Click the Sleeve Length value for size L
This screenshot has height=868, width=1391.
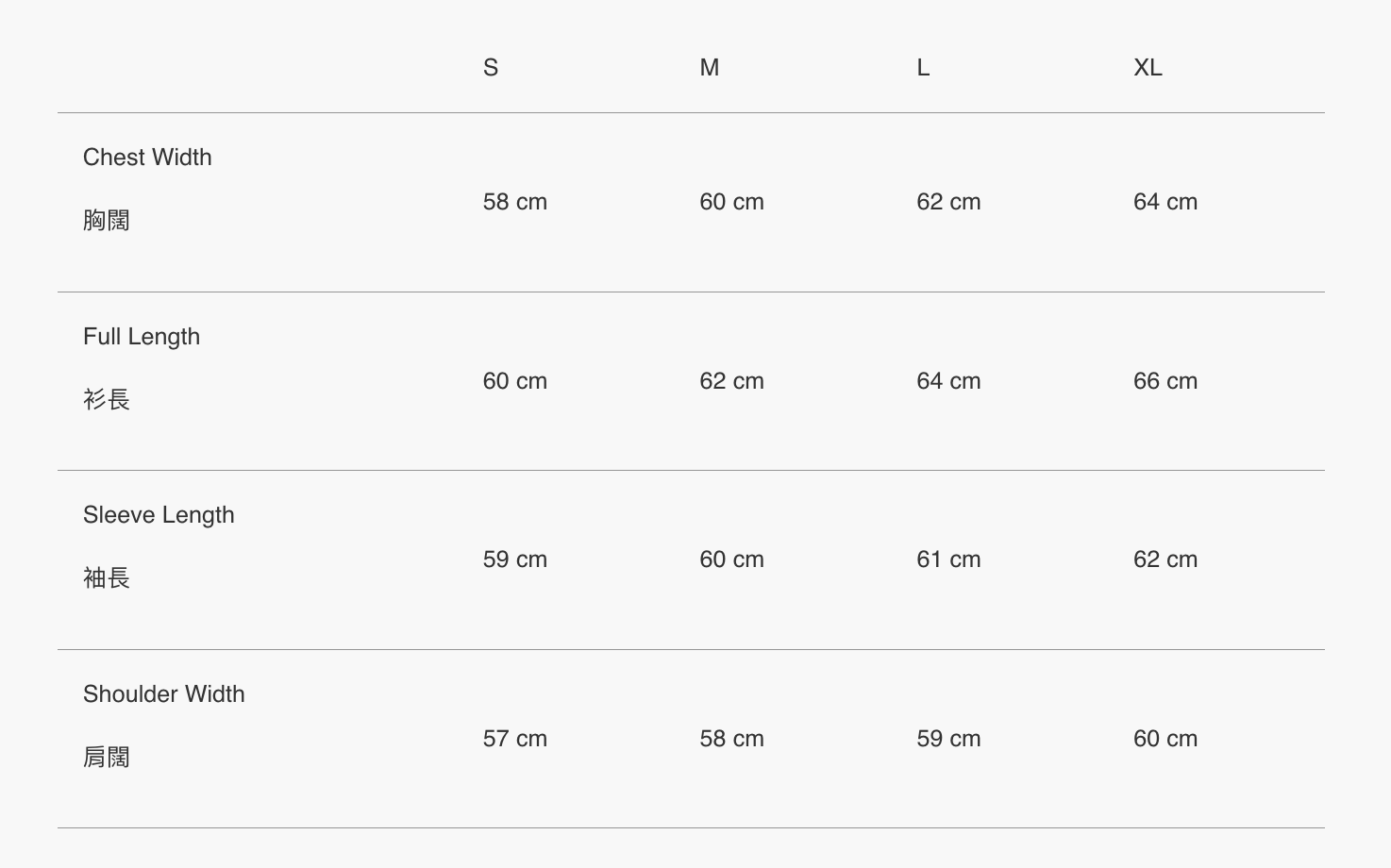[948, 559]
